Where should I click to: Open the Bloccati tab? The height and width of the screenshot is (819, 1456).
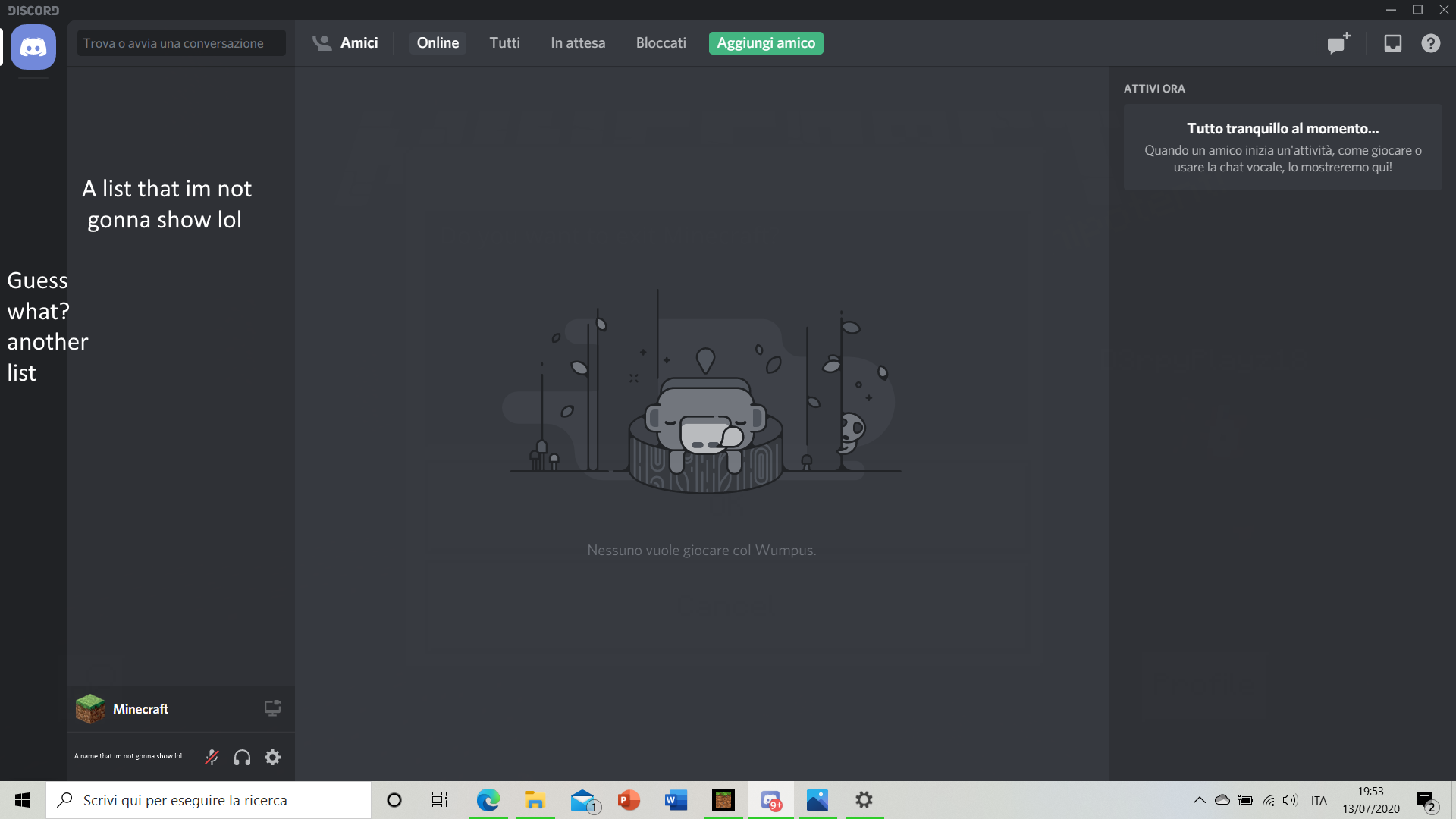coord(661,43)
